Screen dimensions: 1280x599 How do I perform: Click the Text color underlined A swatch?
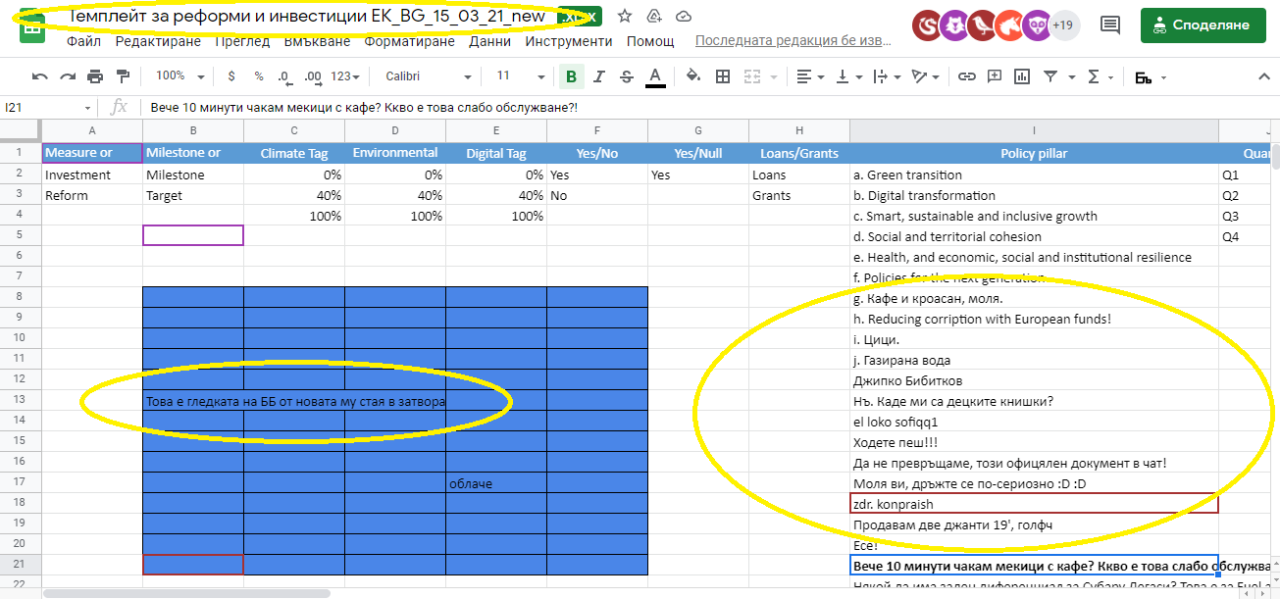click(x=655, y=76)
